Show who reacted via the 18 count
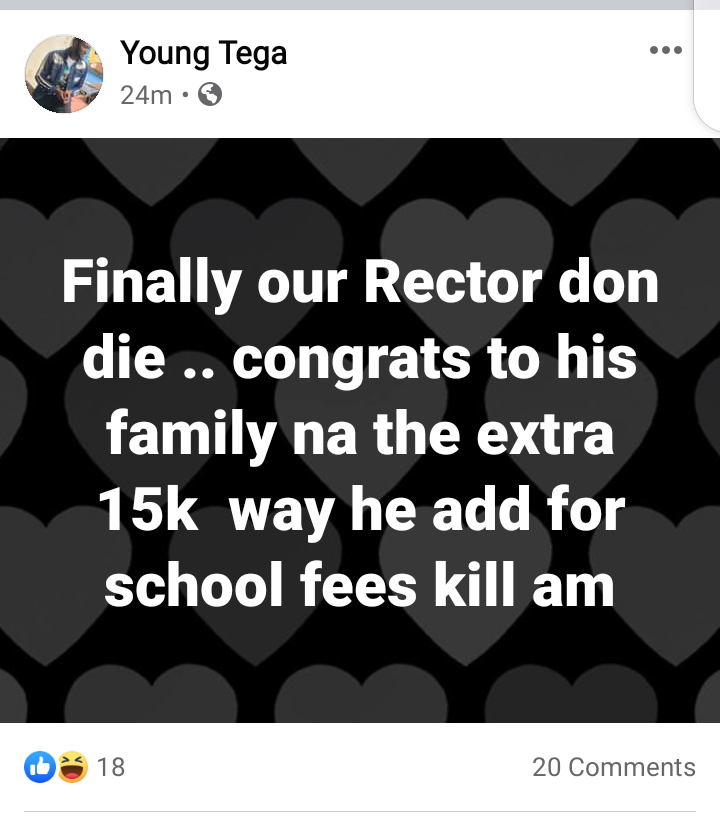Screen dimensions: 720x819 pos(111,767)
